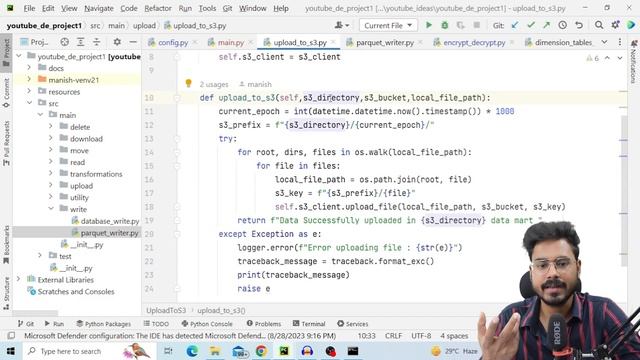Switch to the main.py editor tab
The image size is (640, 360).
tap(231, 42)
